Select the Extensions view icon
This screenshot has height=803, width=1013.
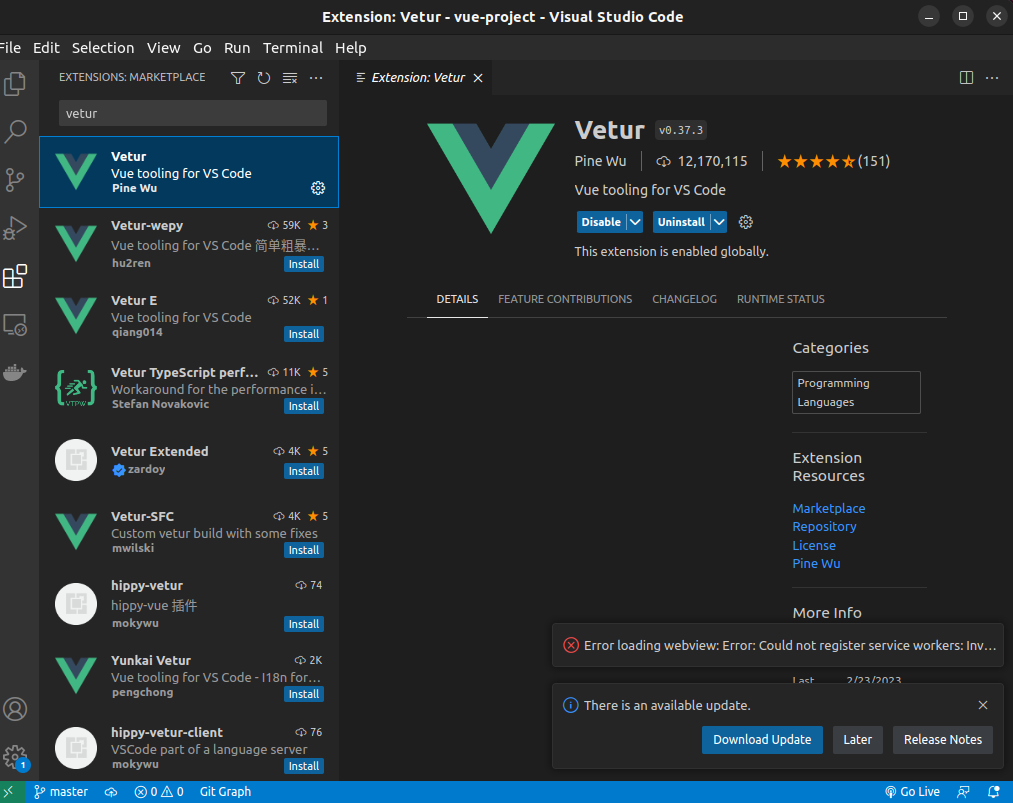(15, 276)
